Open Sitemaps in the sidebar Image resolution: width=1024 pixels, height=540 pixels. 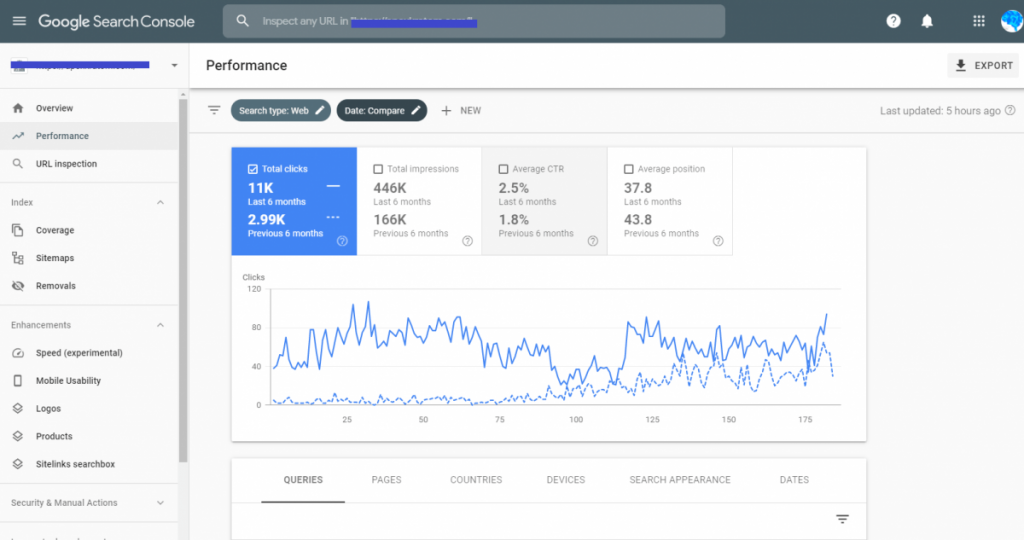[x=89, y=258]
